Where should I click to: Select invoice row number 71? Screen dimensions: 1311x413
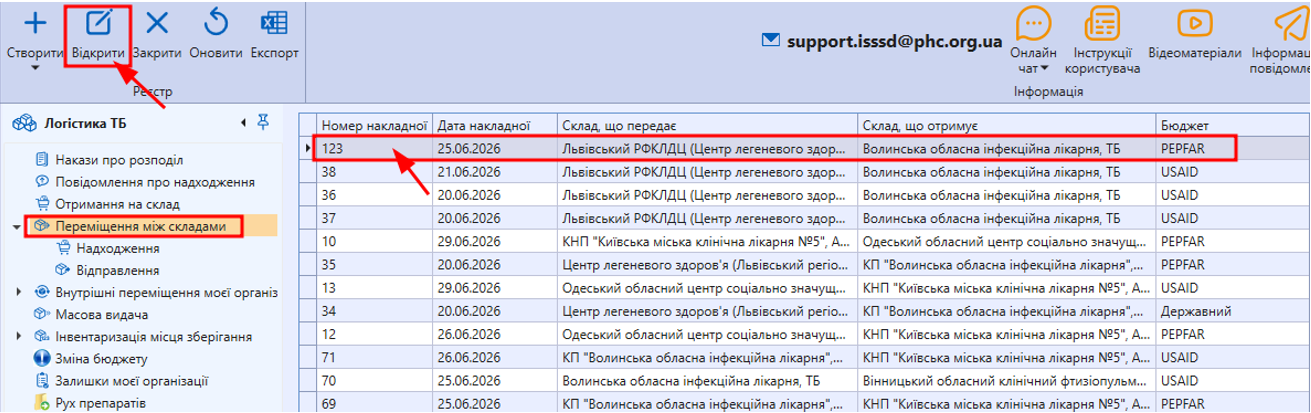tap(806, 356)
